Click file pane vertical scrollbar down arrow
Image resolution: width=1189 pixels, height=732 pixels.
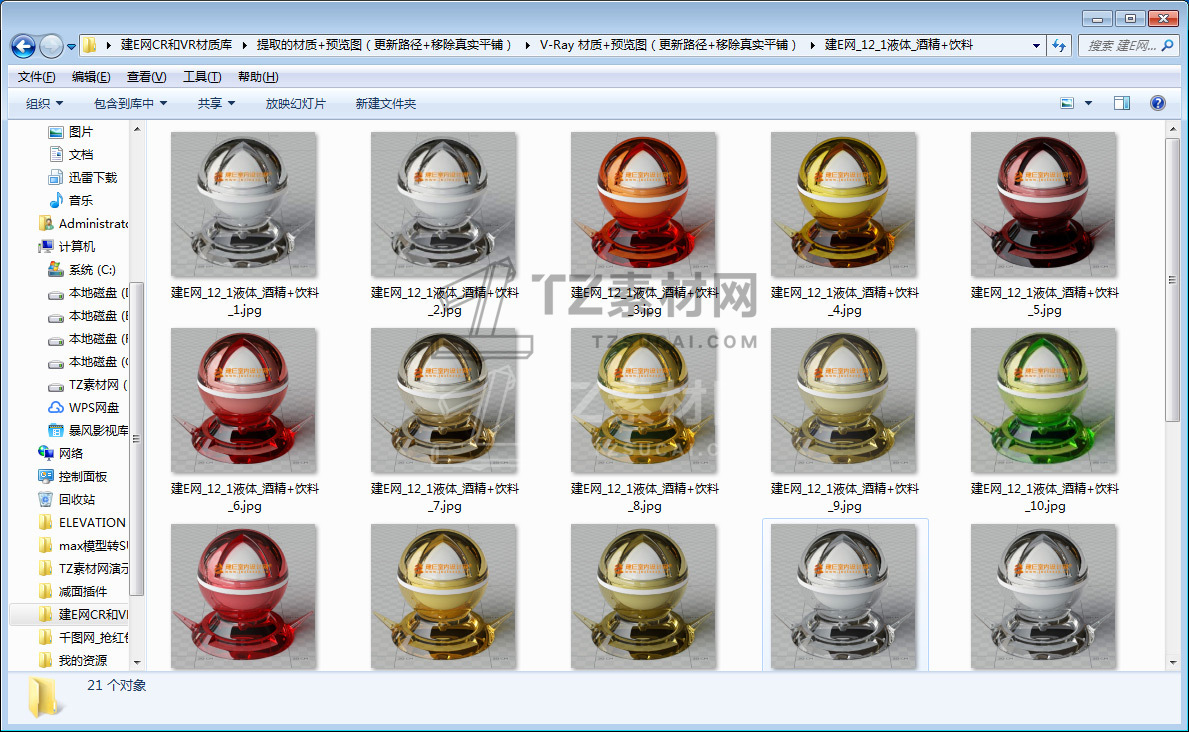(1172, 662)
